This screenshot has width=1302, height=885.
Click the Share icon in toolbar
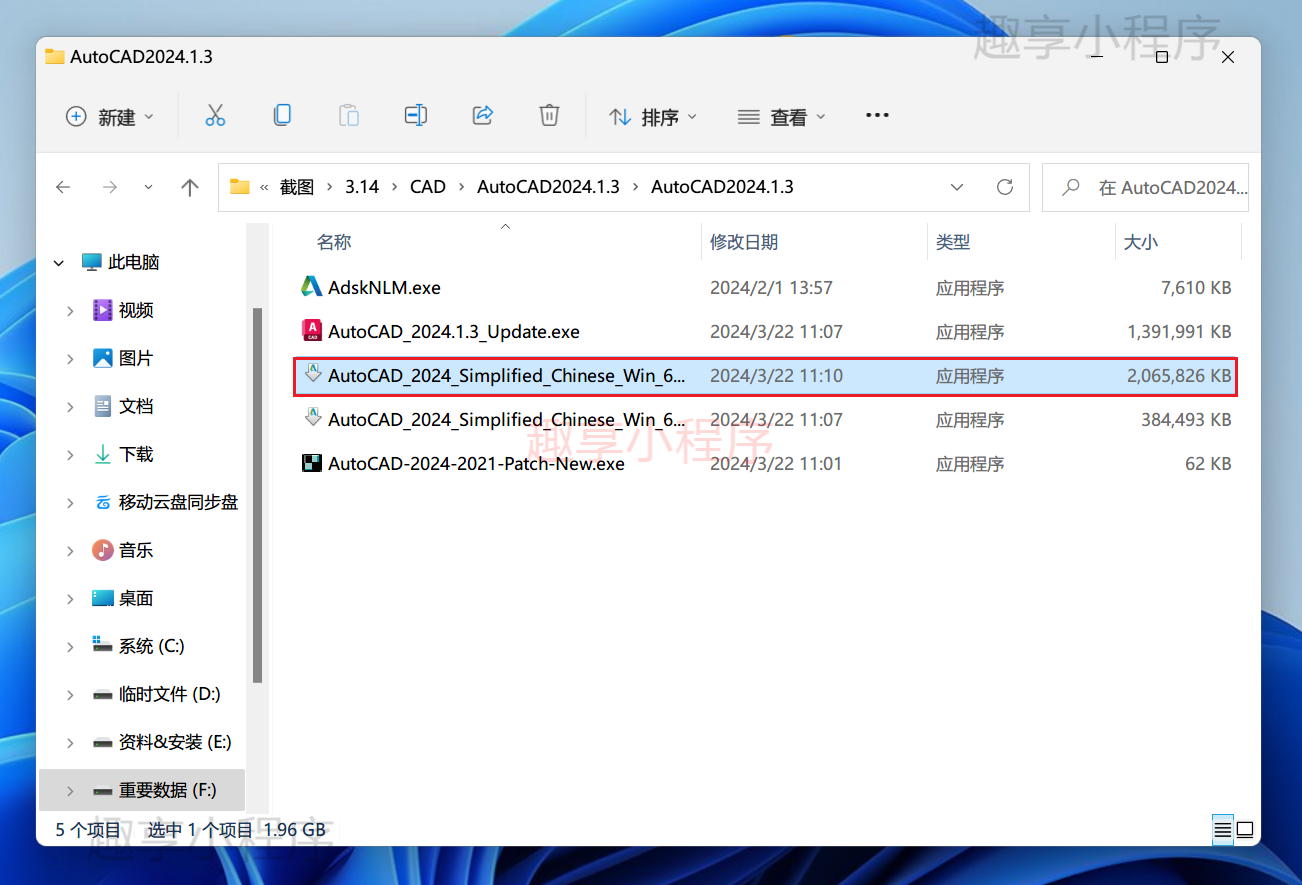point(483,116)
